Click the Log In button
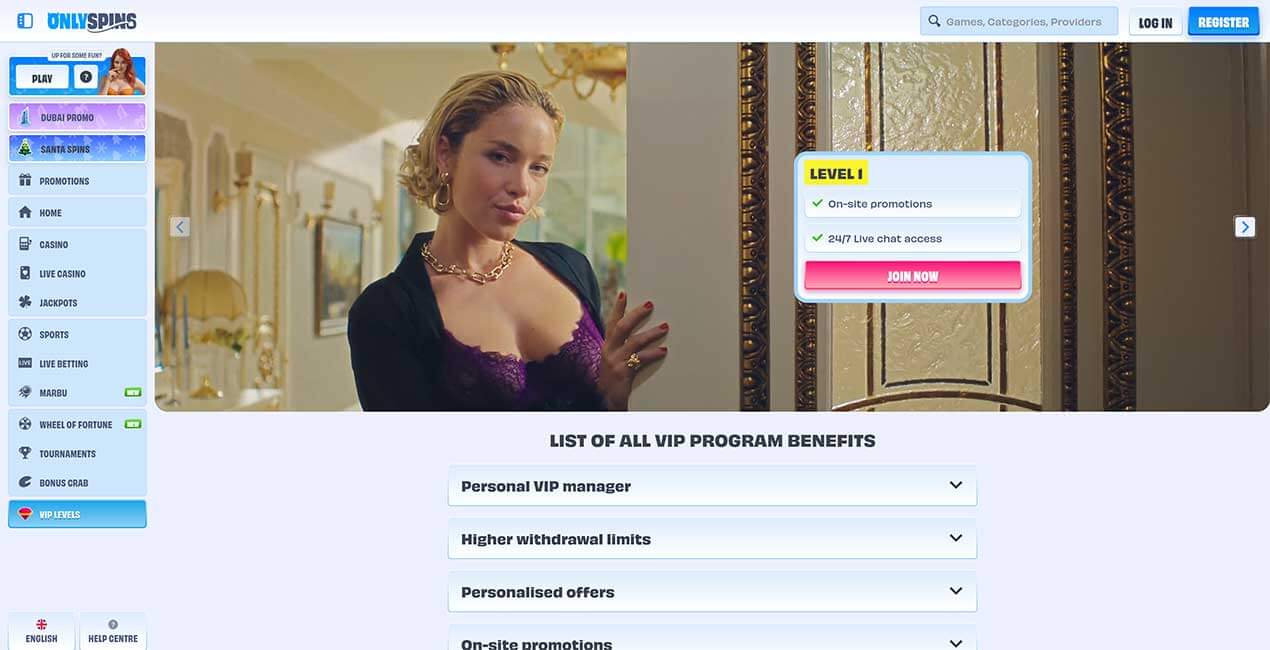 [x=1155, y=22]
